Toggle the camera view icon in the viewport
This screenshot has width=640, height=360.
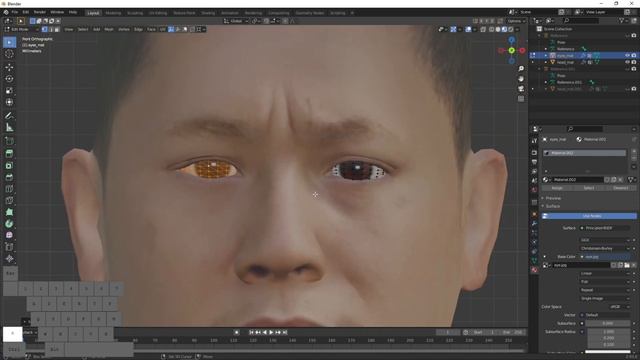(x=521, y=89)
